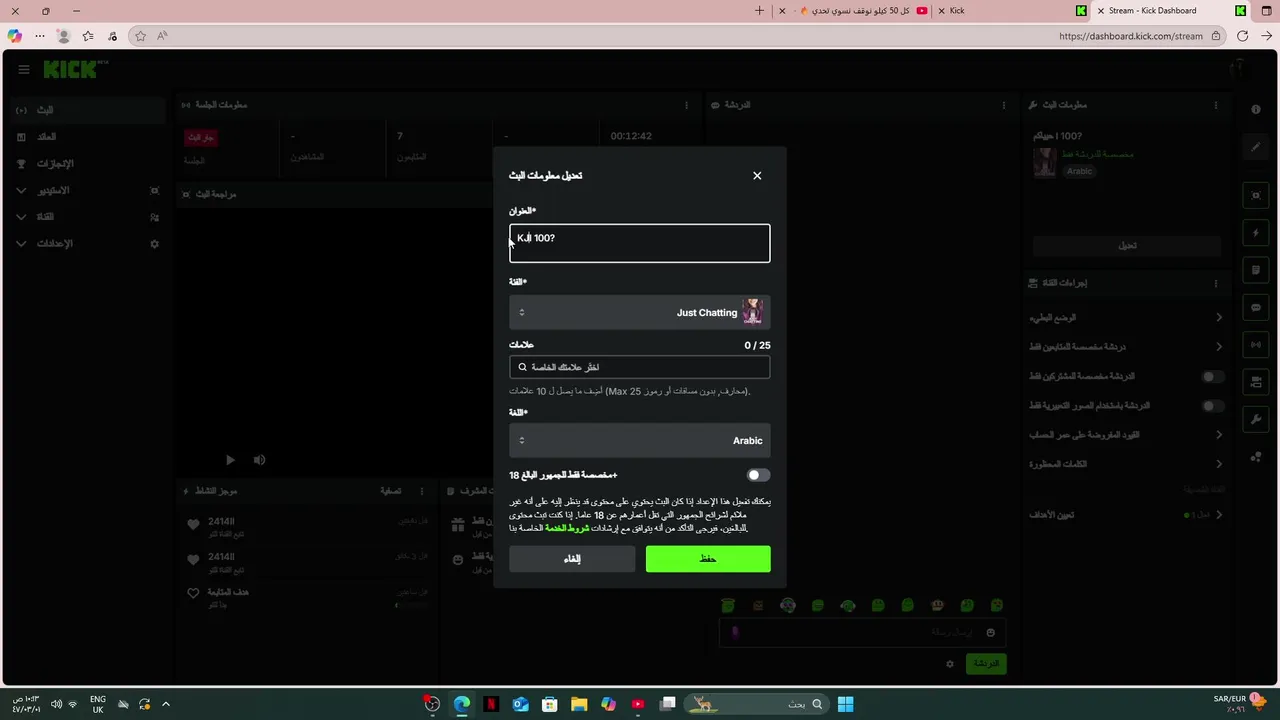Click the camera icon in right toolbar

click(1256, 382)
